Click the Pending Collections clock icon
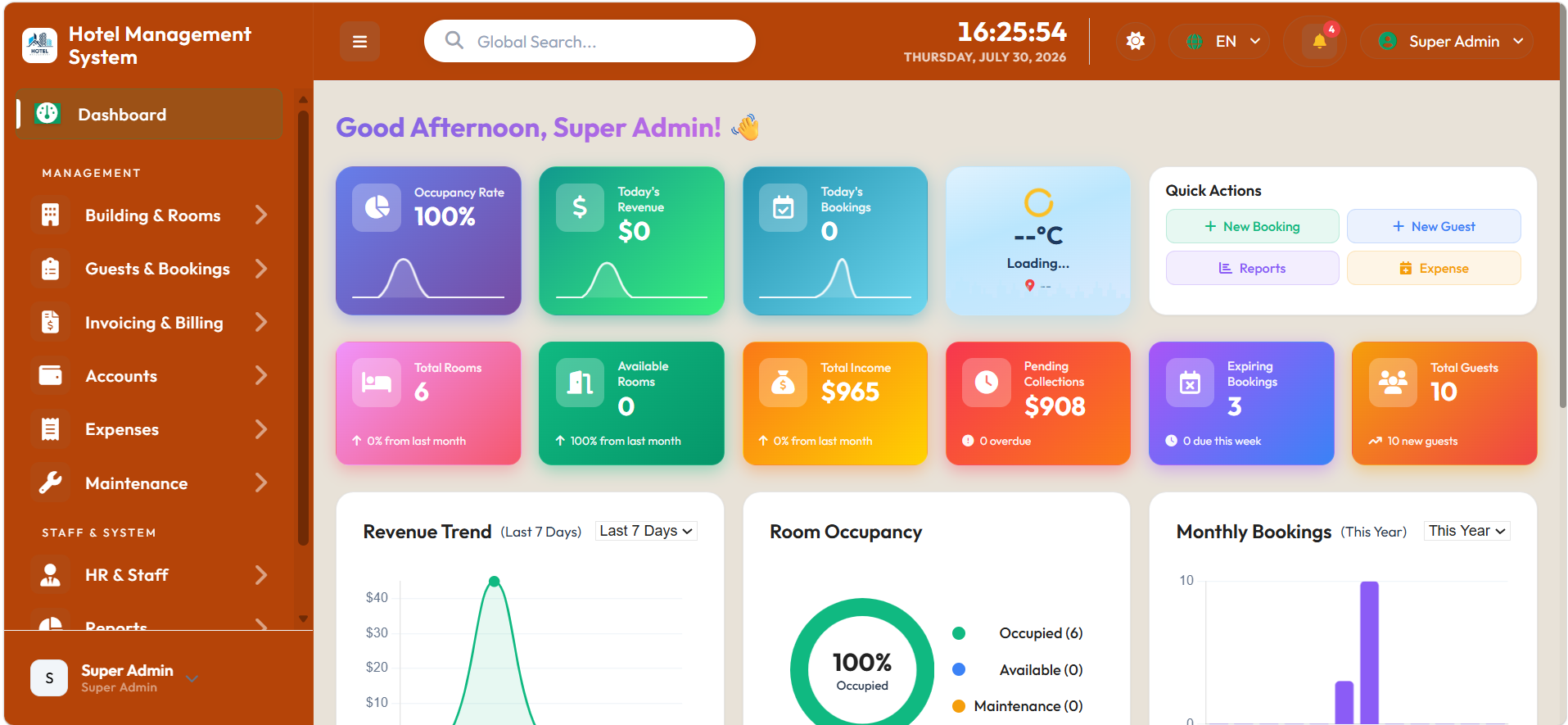 point(987,383)
